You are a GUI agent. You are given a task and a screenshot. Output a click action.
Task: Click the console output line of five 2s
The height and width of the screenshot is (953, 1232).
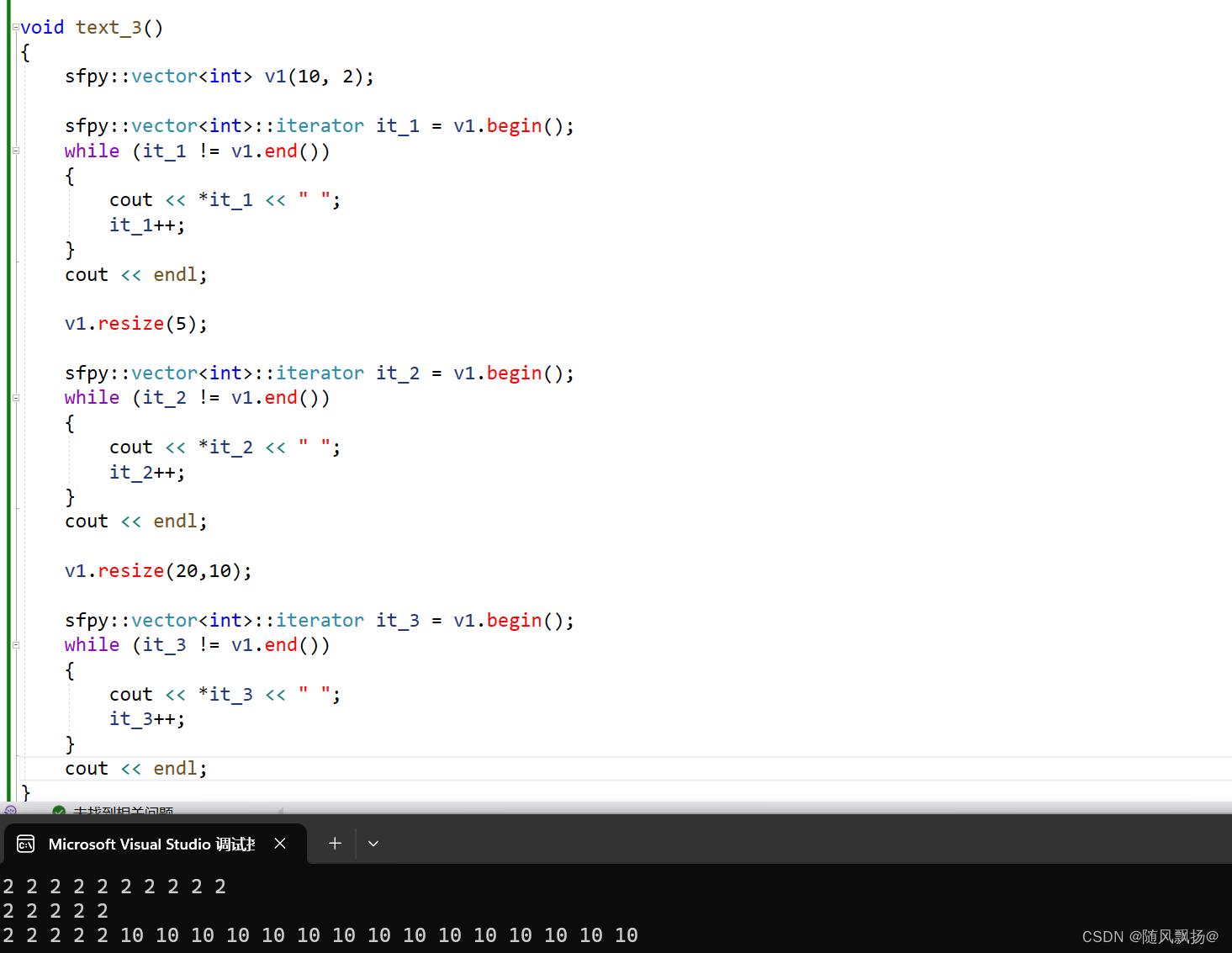pyautogui.click(x=56, y=911)
